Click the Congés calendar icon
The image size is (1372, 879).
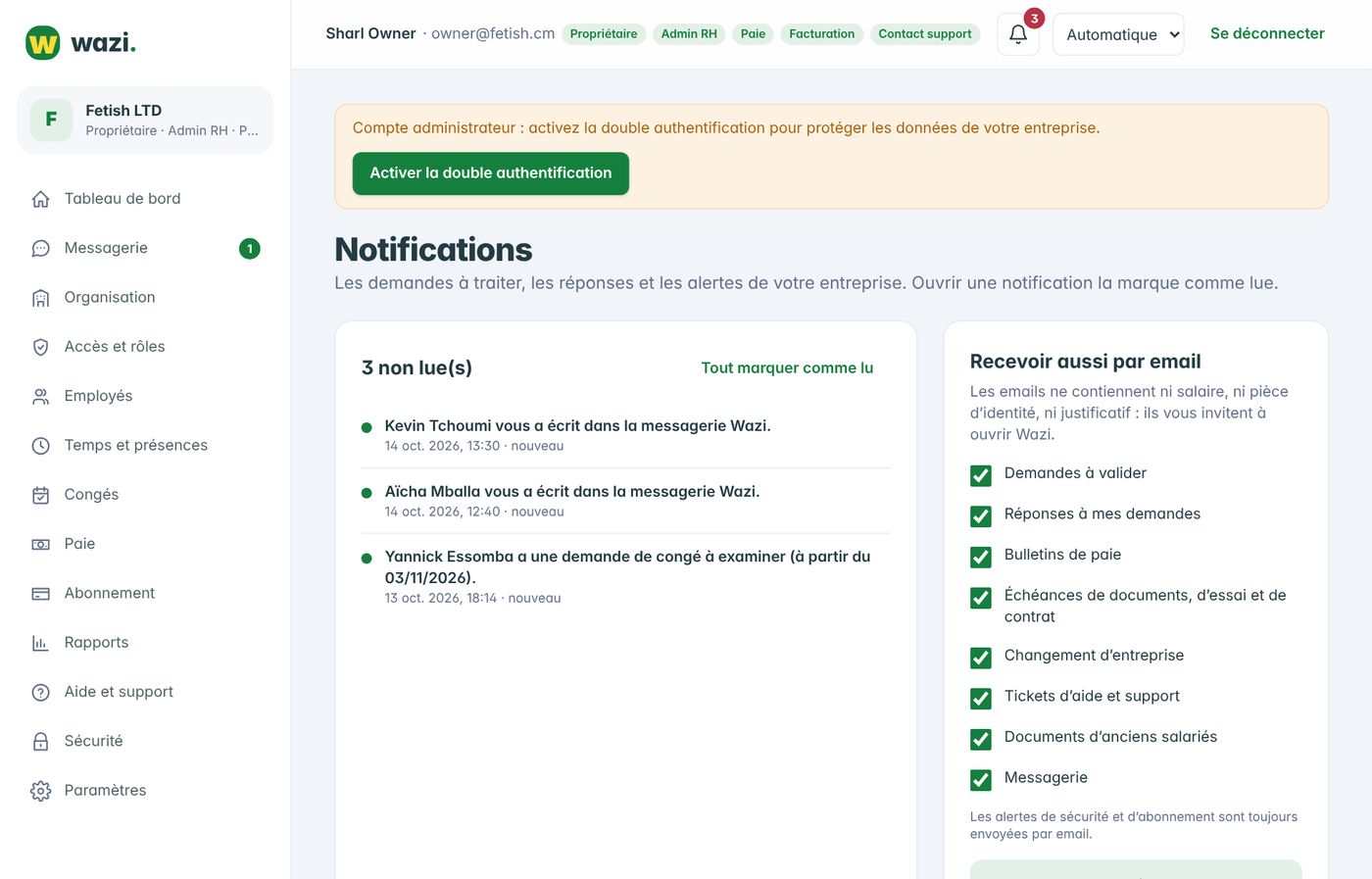[40, 495]
